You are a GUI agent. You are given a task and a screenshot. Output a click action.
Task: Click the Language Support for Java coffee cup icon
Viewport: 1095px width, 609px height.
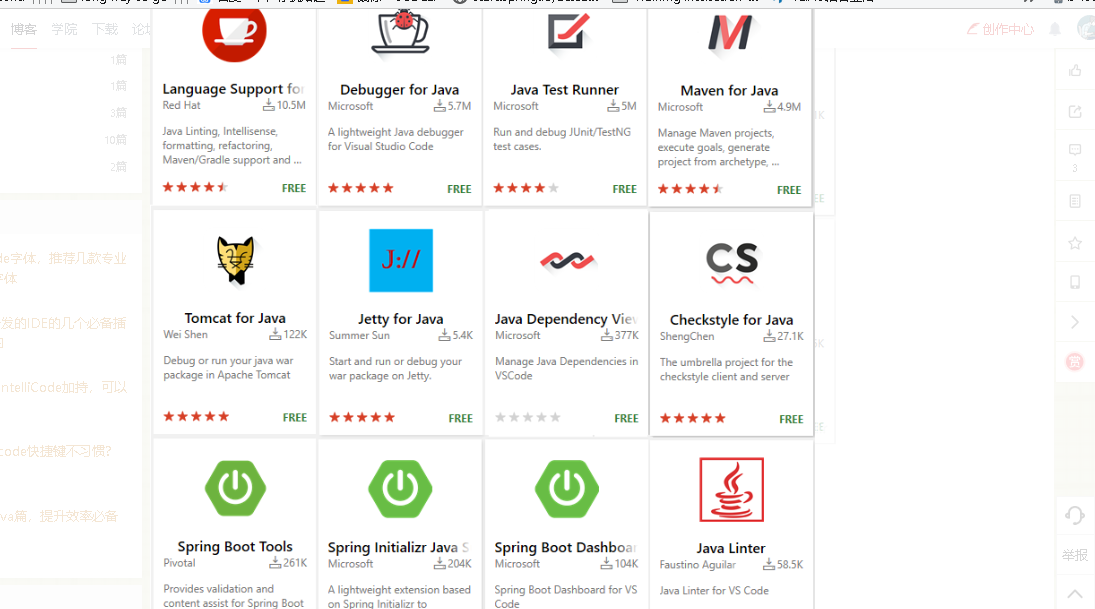(x=234, y=34)
